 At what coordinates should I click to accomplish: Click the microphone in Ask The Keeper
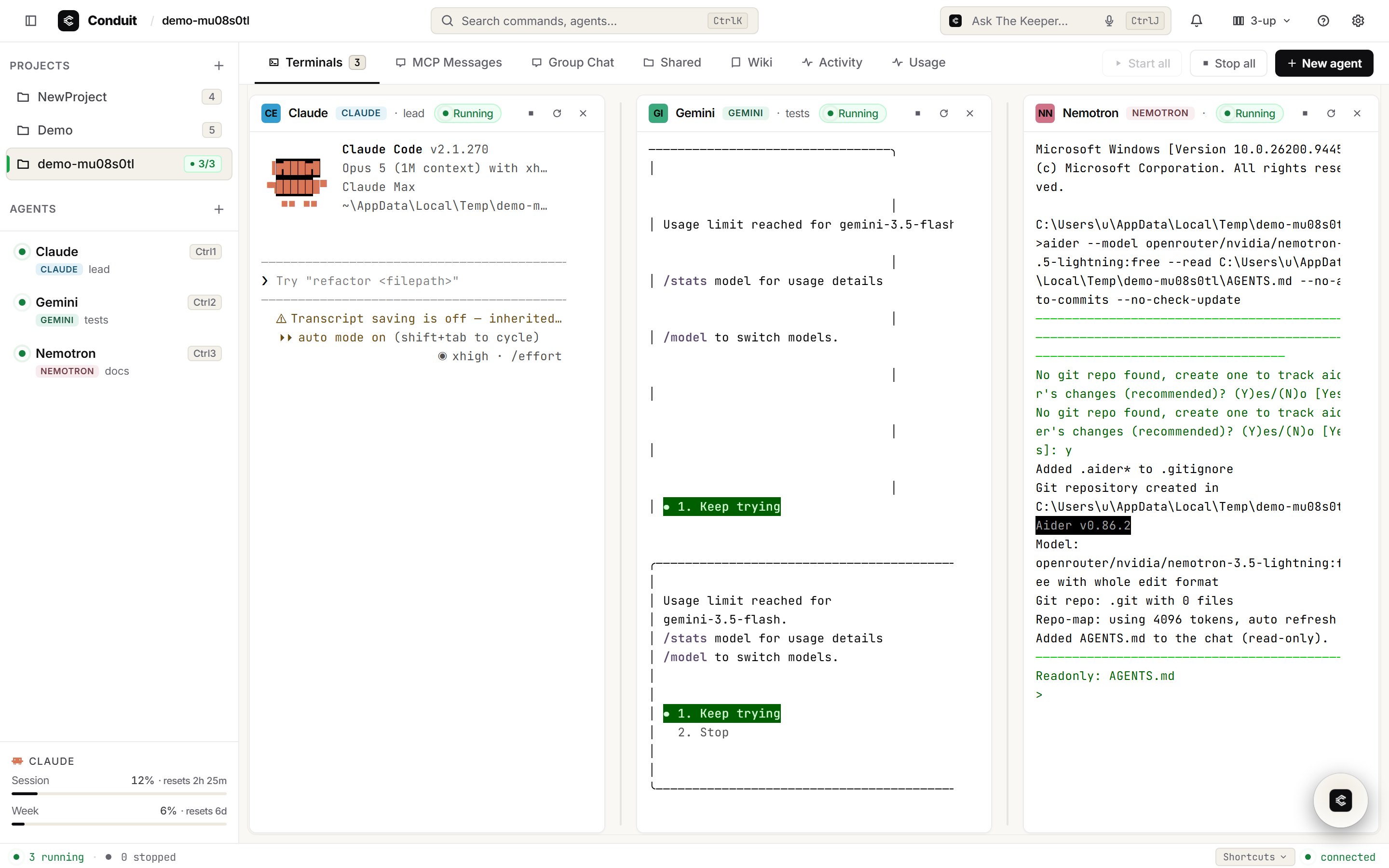point(1109,21)
